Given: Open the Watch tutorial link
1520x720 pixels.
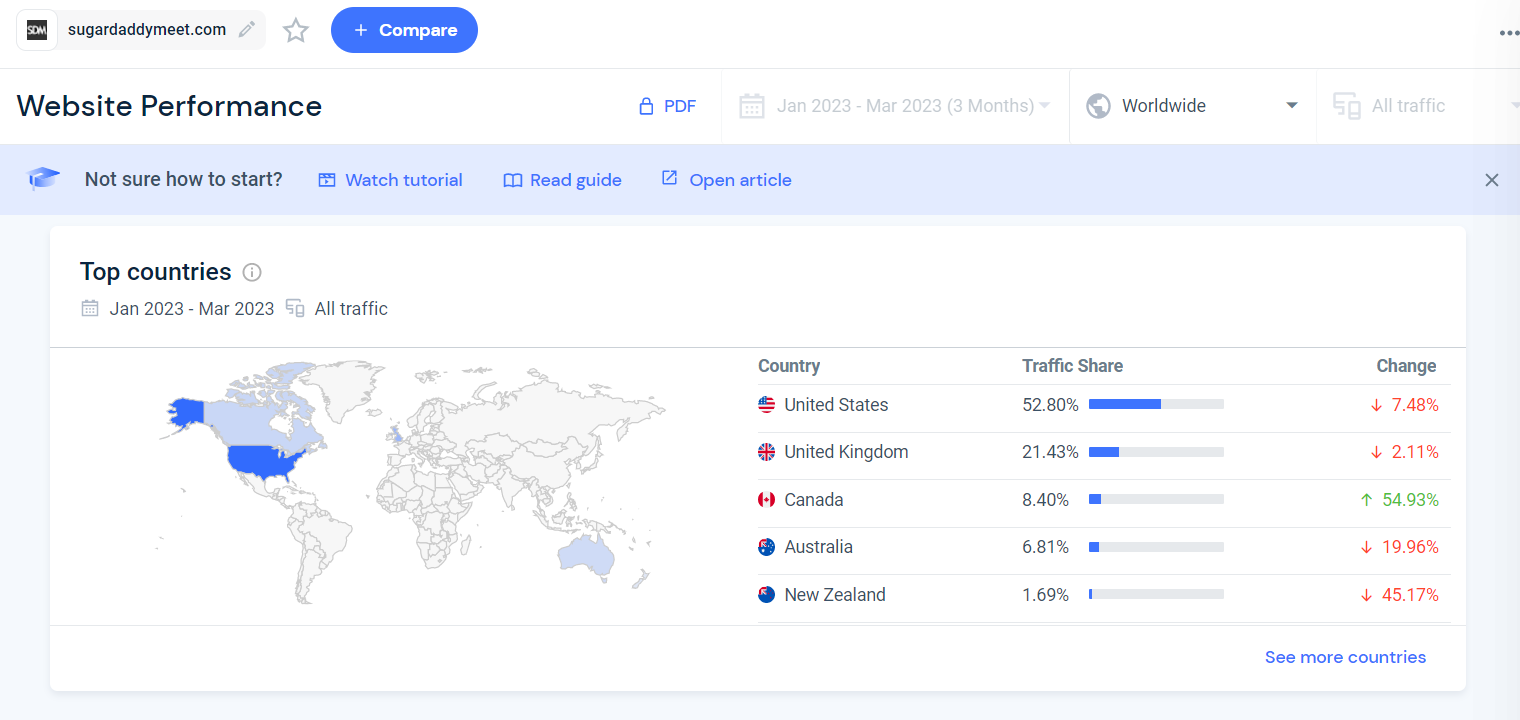Looking at the screenshot, I should (390, 180).
